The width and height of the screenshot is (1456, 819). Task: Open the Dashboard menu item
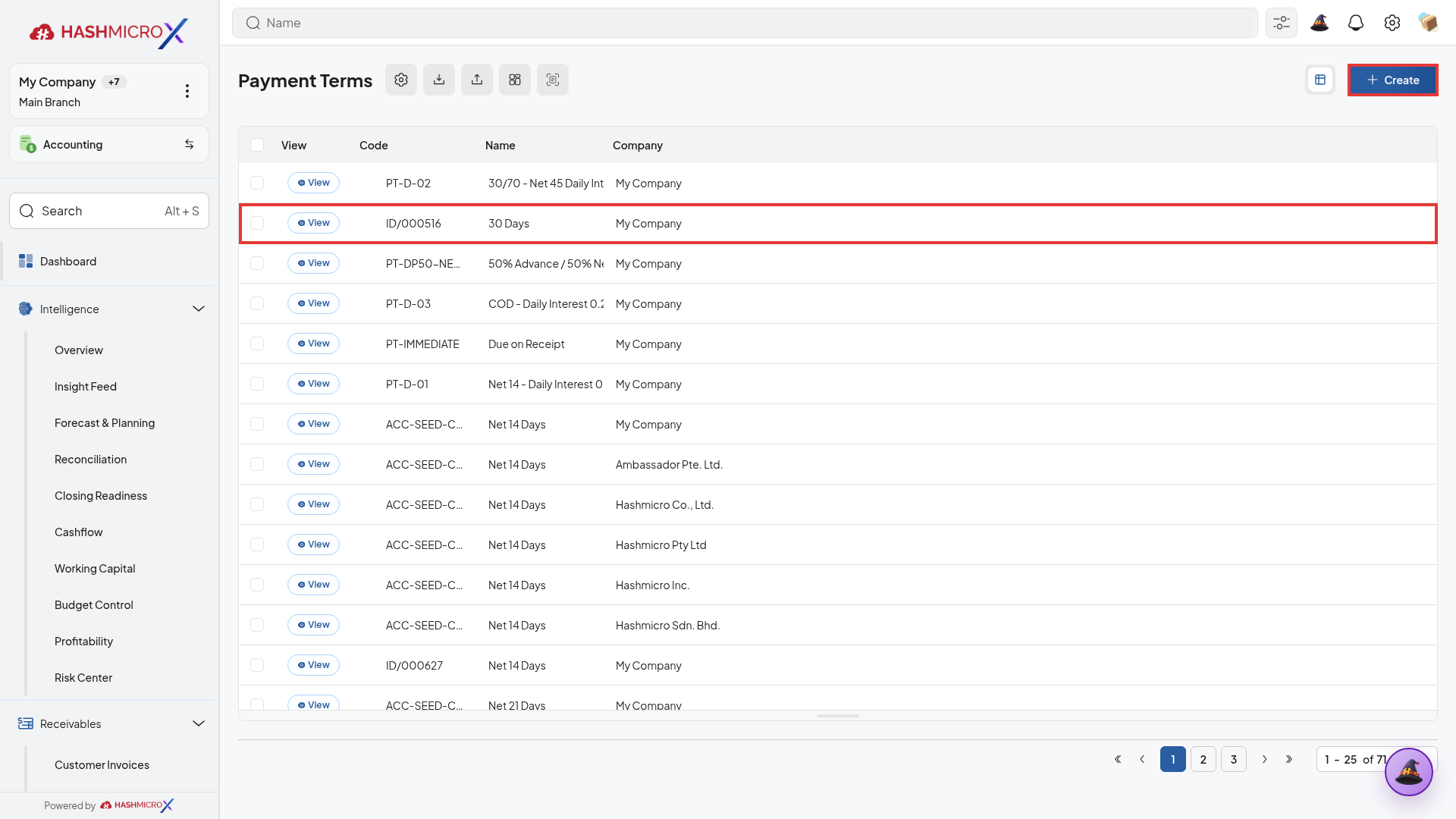(109, 261)
